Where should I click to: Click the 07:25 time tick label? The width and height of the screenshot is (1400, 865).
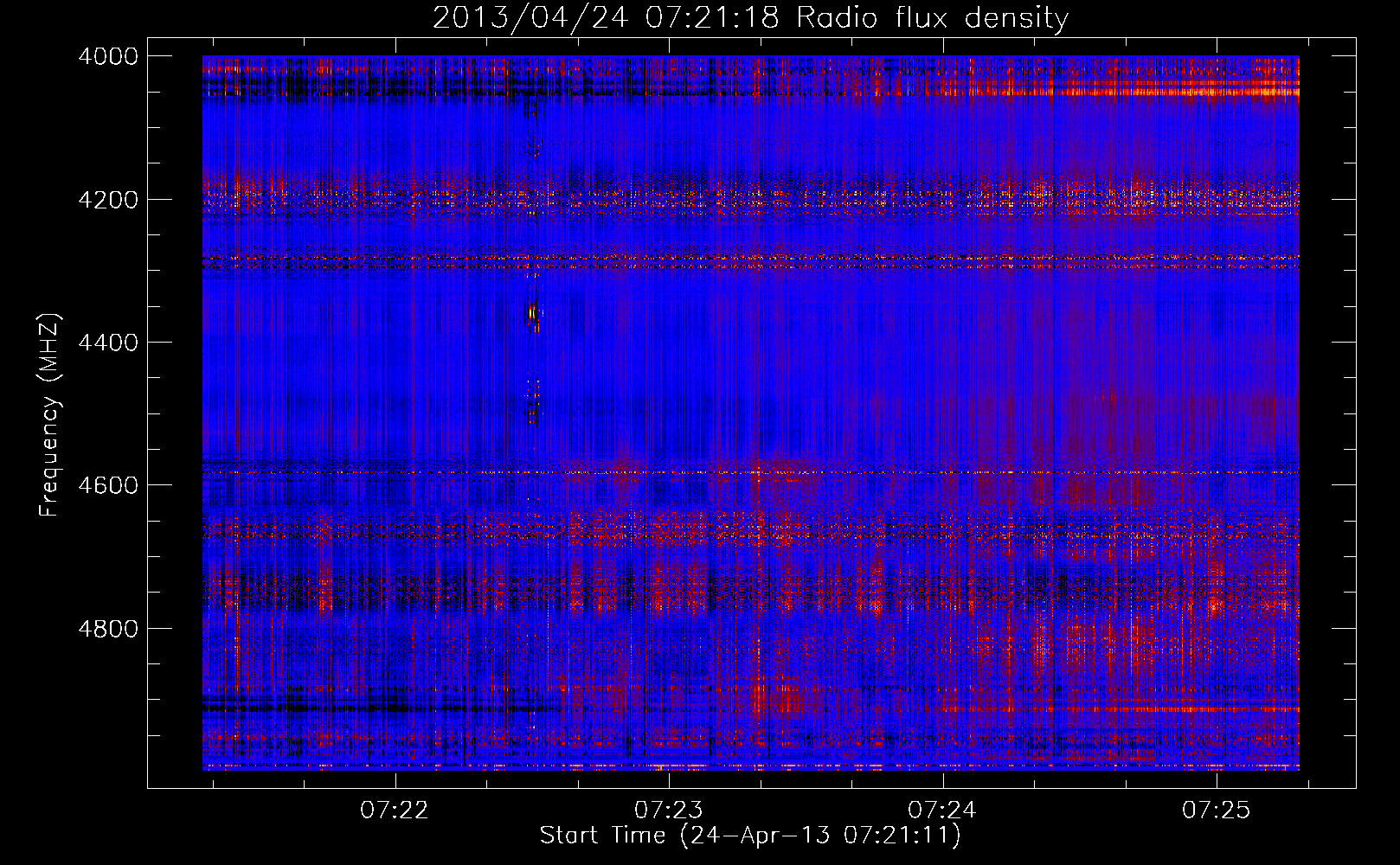[1217, 810]
